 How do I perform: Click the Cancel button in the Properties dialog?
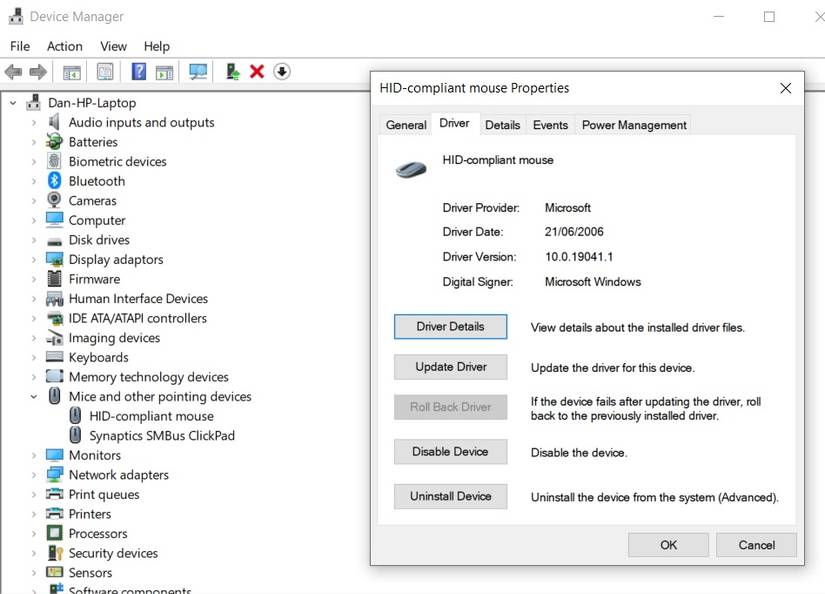pos(756,545)
